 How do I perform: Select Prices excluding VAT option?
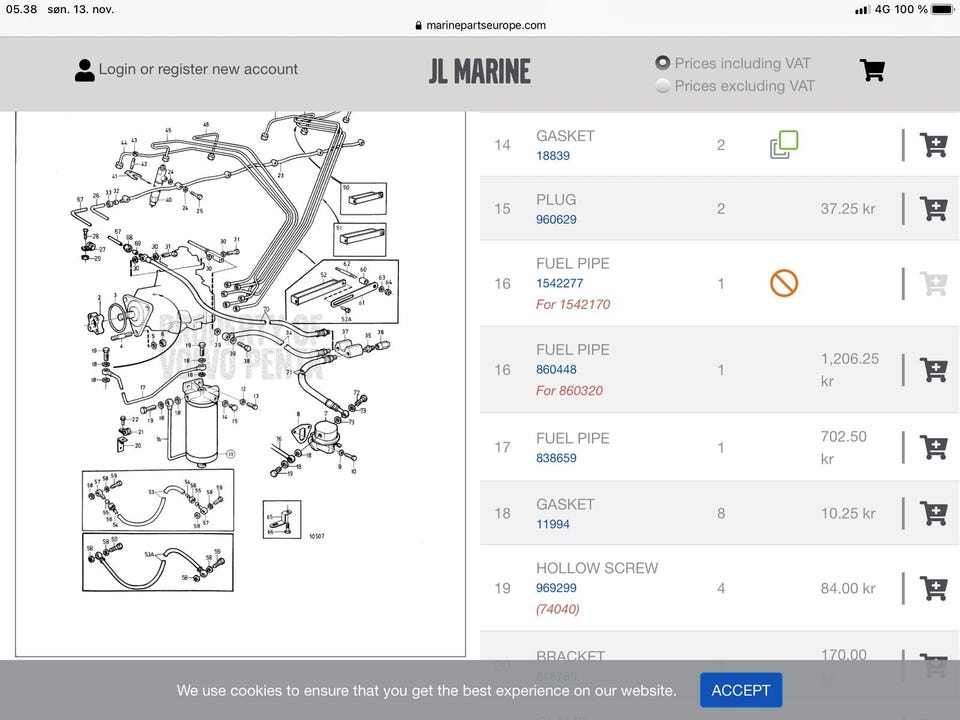(662, 86)
